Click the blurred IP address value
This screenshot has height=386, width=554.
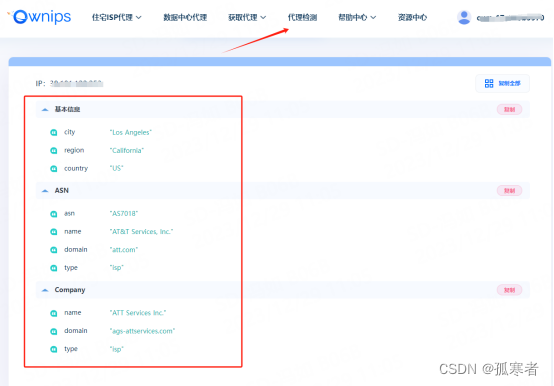(x=76, y=83)
